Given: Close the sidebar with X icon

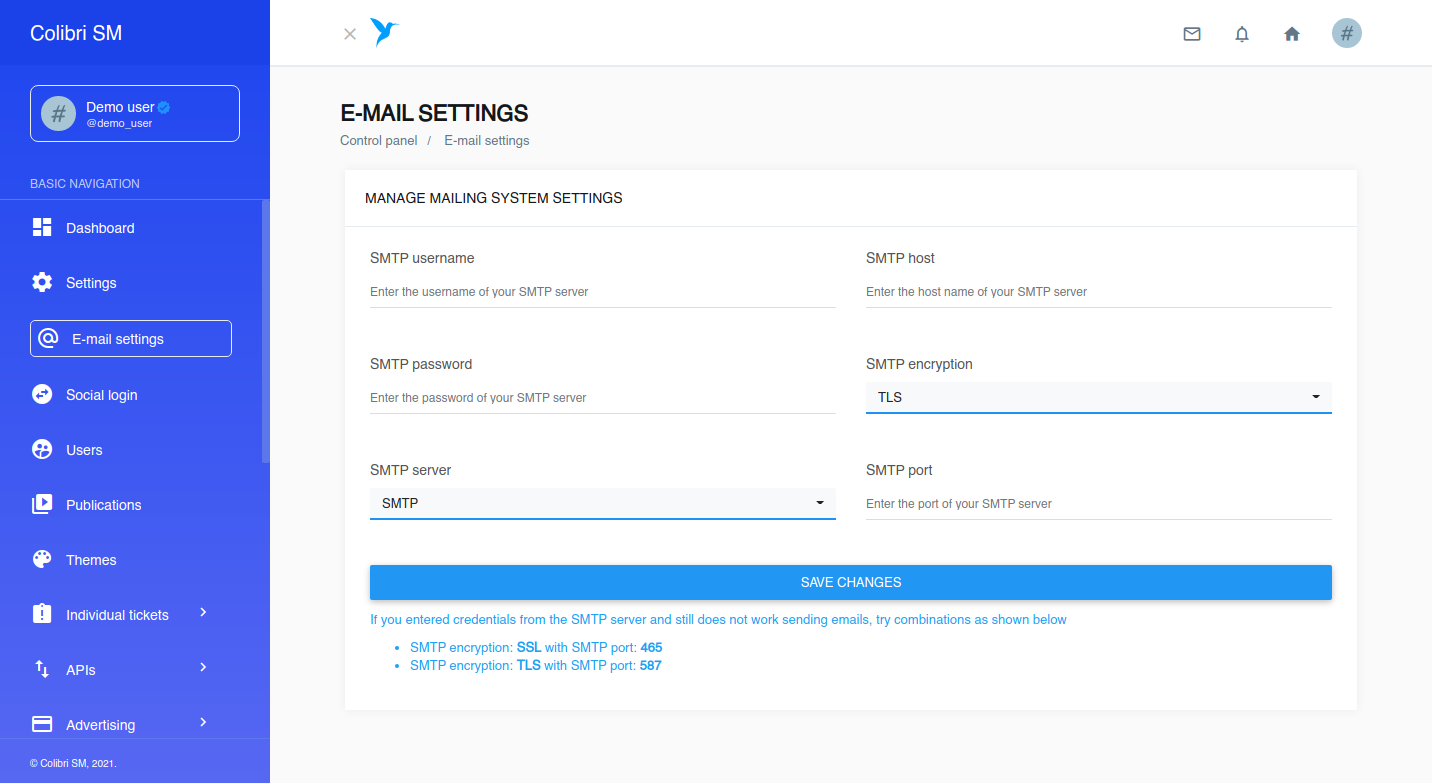Looking at the screenshot, I should coord(350,34).
